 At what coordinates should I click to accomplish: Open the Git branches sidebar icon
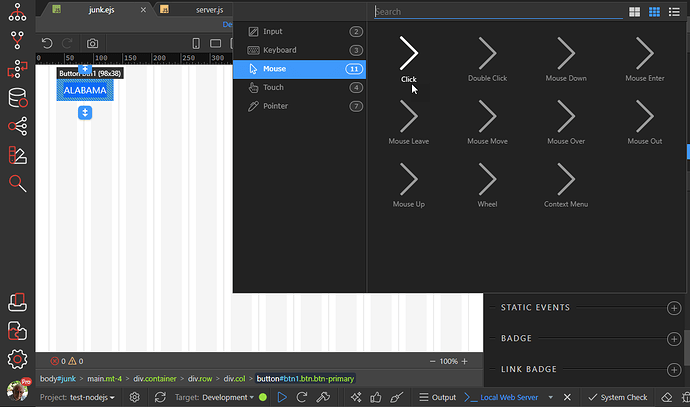[x=17, y=40]
